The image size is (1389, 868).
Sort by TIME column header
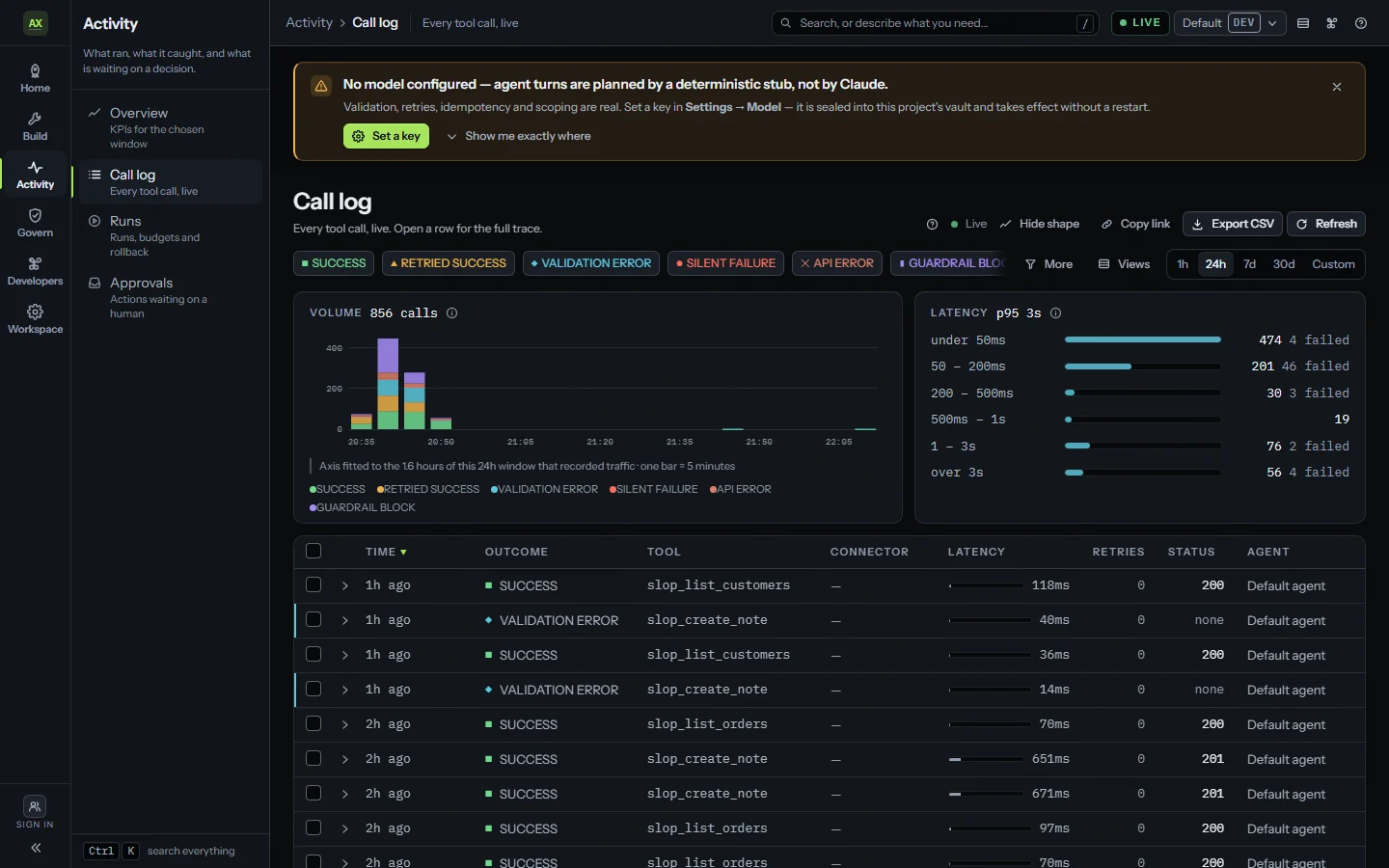tap(386, 552)
